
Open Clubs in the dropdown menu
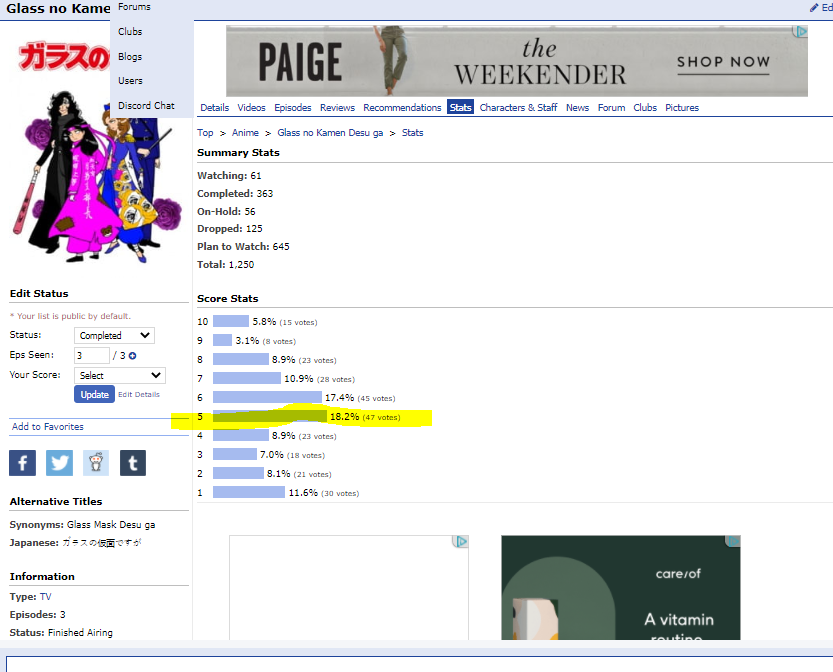130,31
